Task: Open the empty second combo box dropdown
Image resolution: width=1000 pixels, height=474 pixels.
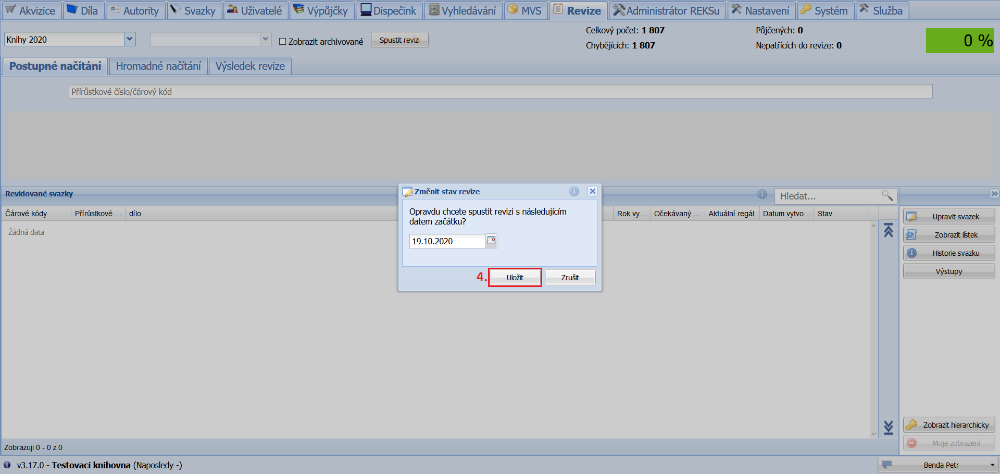Action: pyautogui.click(x=265, y=40)
